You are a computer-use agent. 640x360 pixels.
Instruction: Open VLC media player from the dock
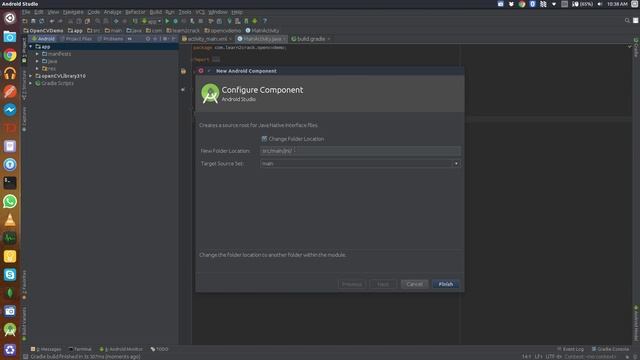click(x=10, y=220)
